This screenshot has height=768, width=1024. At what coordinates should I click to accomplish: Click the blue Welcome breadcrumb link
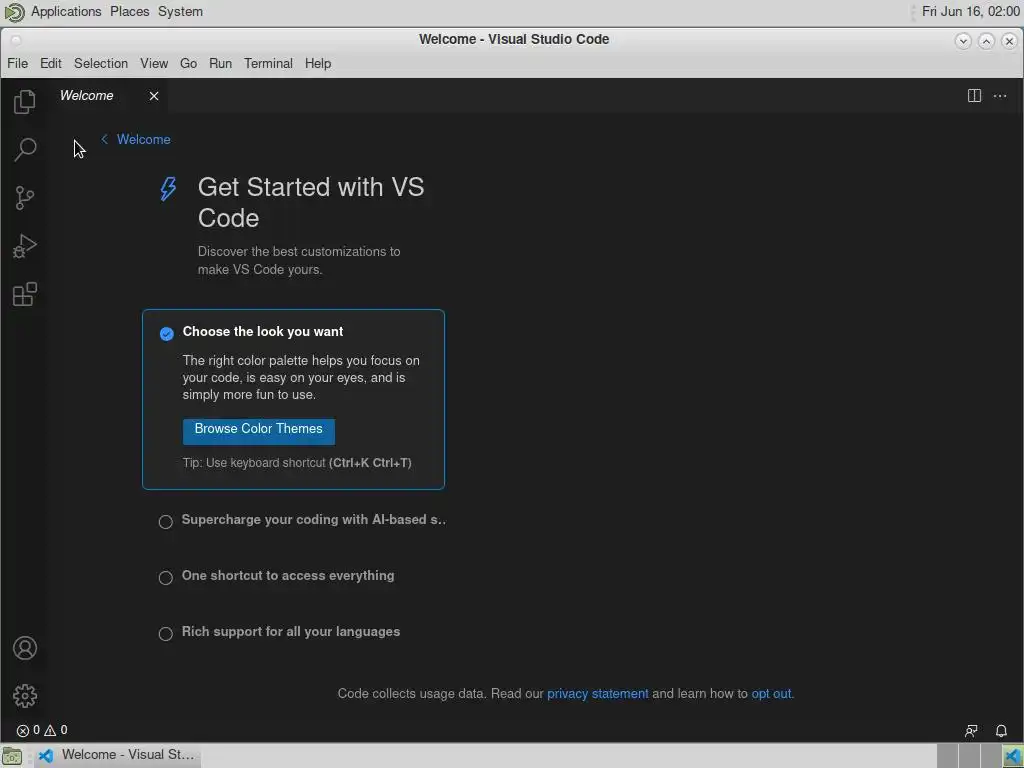[x=144, y=139]
